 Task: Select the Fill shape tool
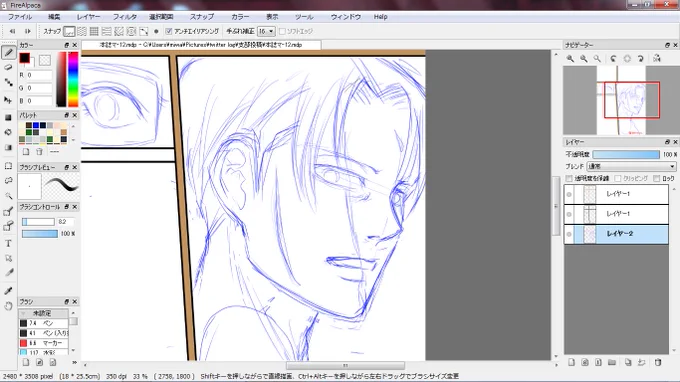(8, 118)
